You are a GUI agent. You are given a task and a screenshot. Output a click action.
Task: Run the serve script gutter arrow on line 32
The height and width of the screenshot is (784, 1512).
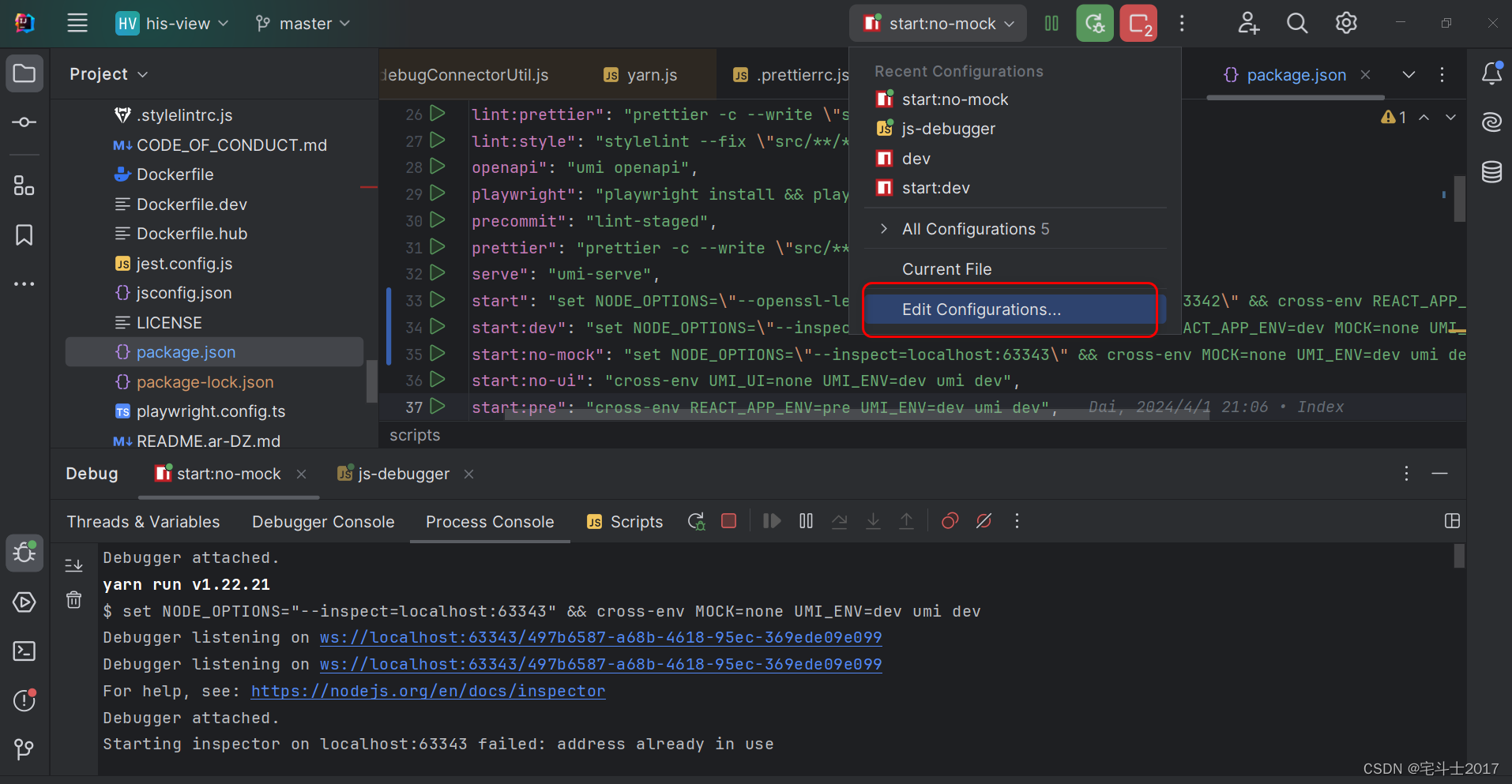[438, 273]
